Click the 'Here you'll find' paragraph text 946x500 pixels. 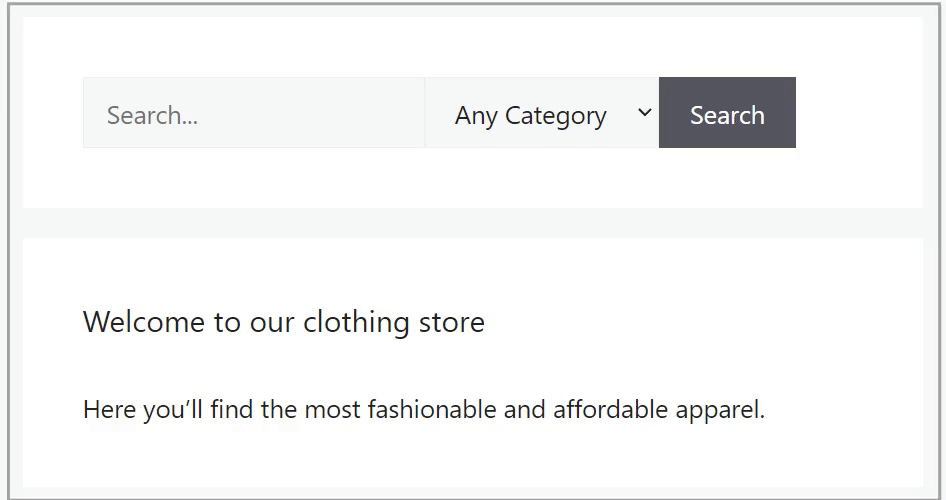[x=423, y=409]
